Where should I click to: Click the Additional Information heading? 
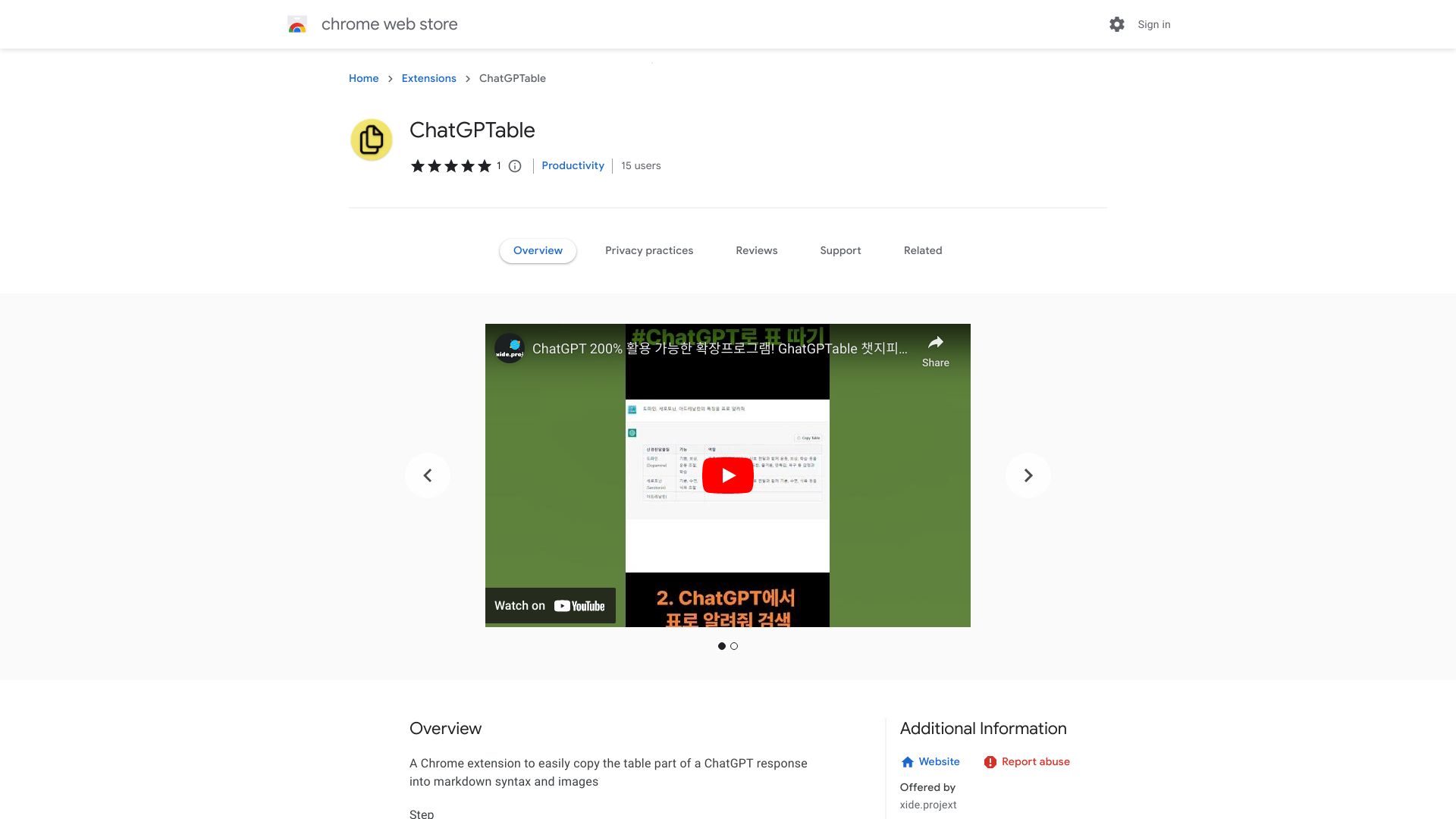(984, 729)
